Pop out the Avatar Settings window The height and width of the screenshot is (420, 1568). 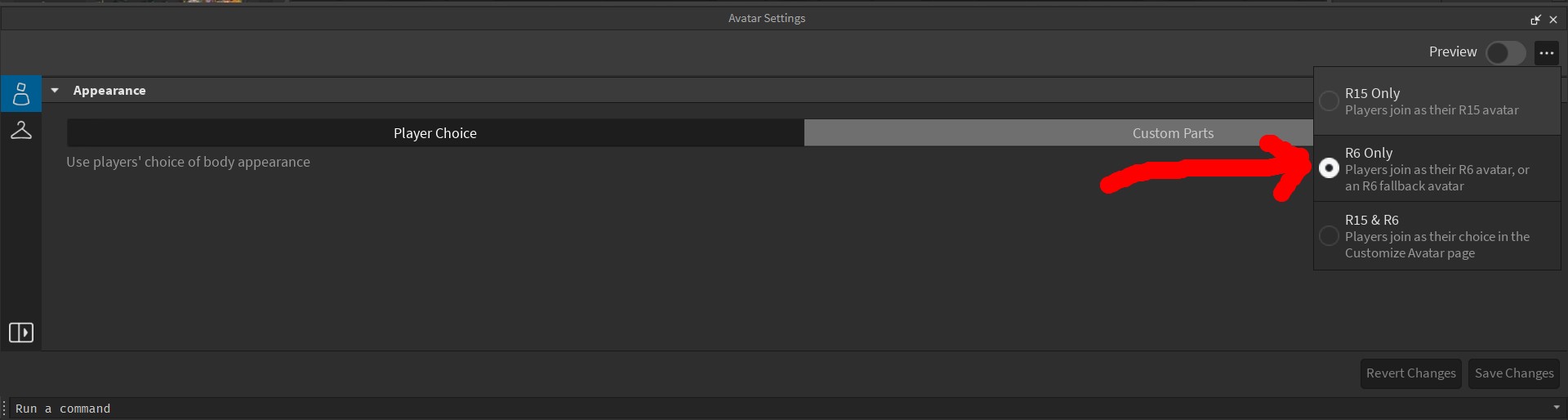[1535, 20]
